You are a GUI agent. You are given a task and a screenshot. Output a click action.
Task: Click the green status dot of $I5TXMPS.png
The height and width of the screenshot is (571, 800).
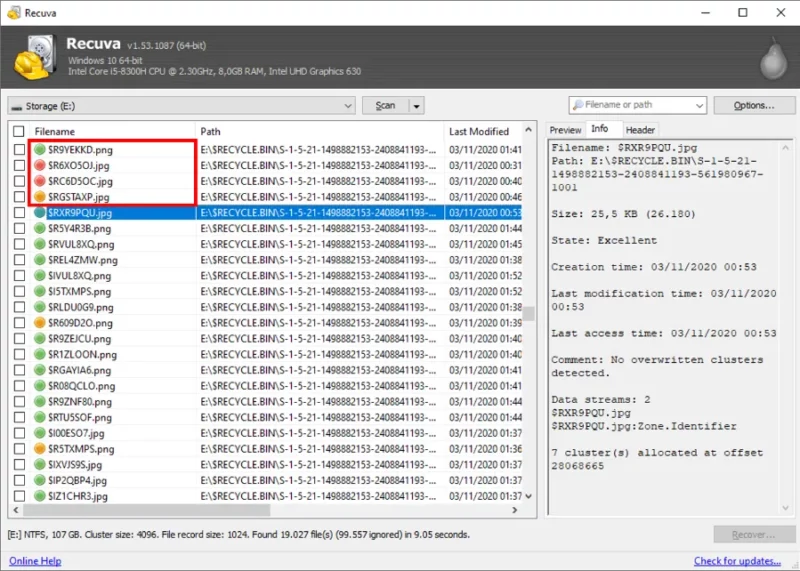click(x=40, y=291)
